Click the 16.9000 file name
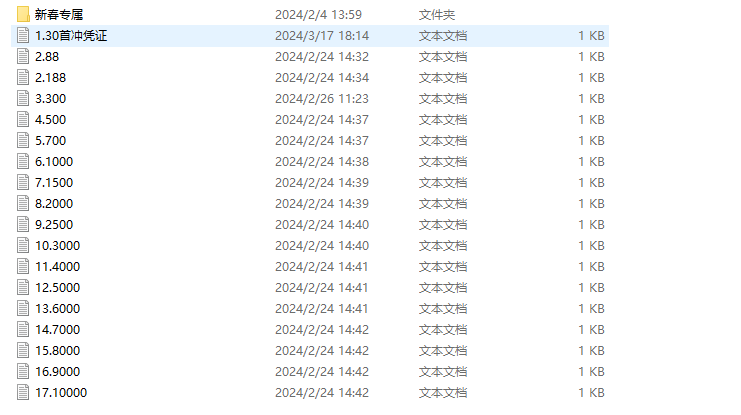The width and height of the screenshot is (741, 415). pos(58,372)
